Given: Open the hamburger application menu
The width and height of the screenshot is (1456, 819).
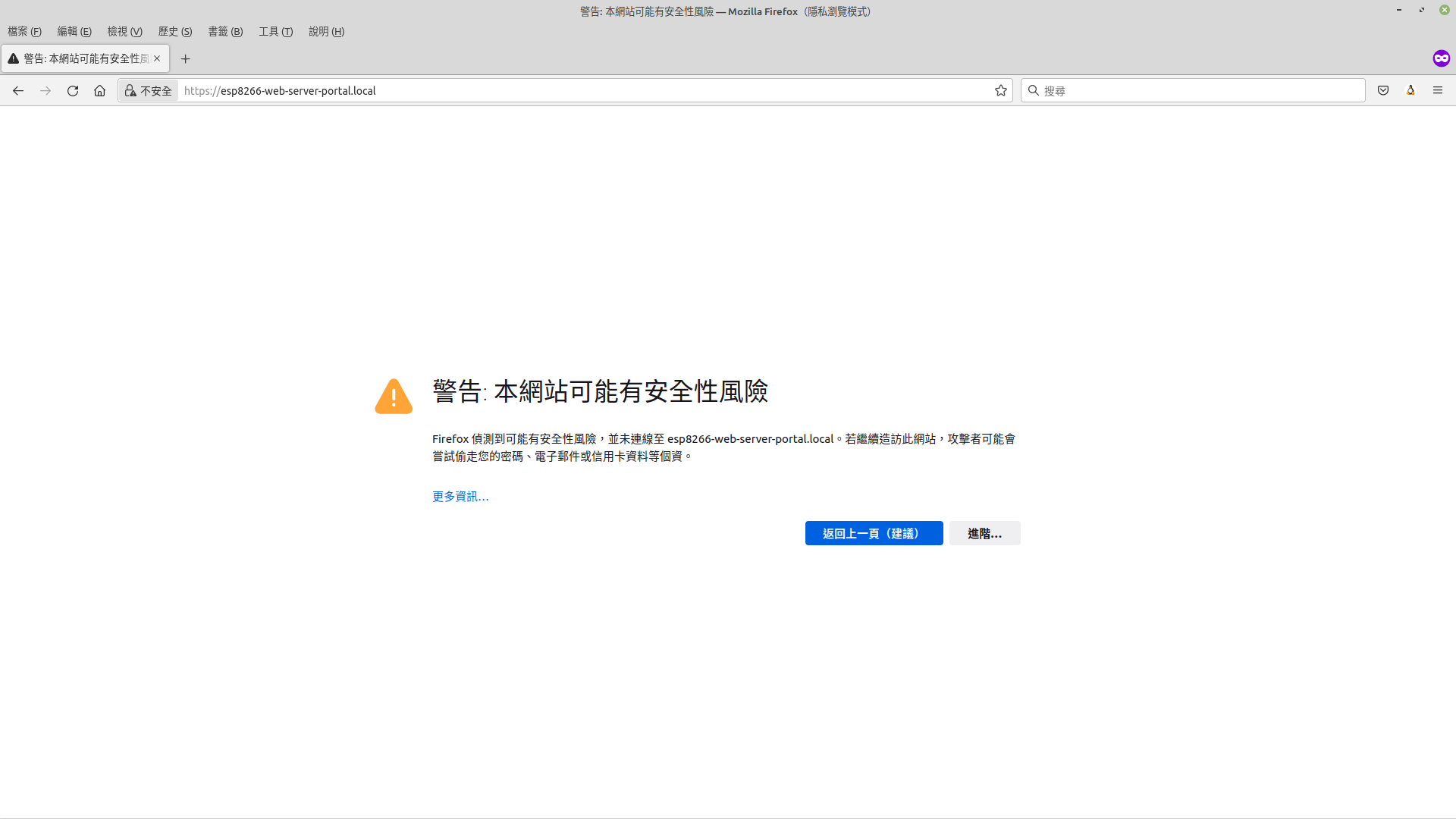Looking at the screenshot, I should pos(1438,90).
